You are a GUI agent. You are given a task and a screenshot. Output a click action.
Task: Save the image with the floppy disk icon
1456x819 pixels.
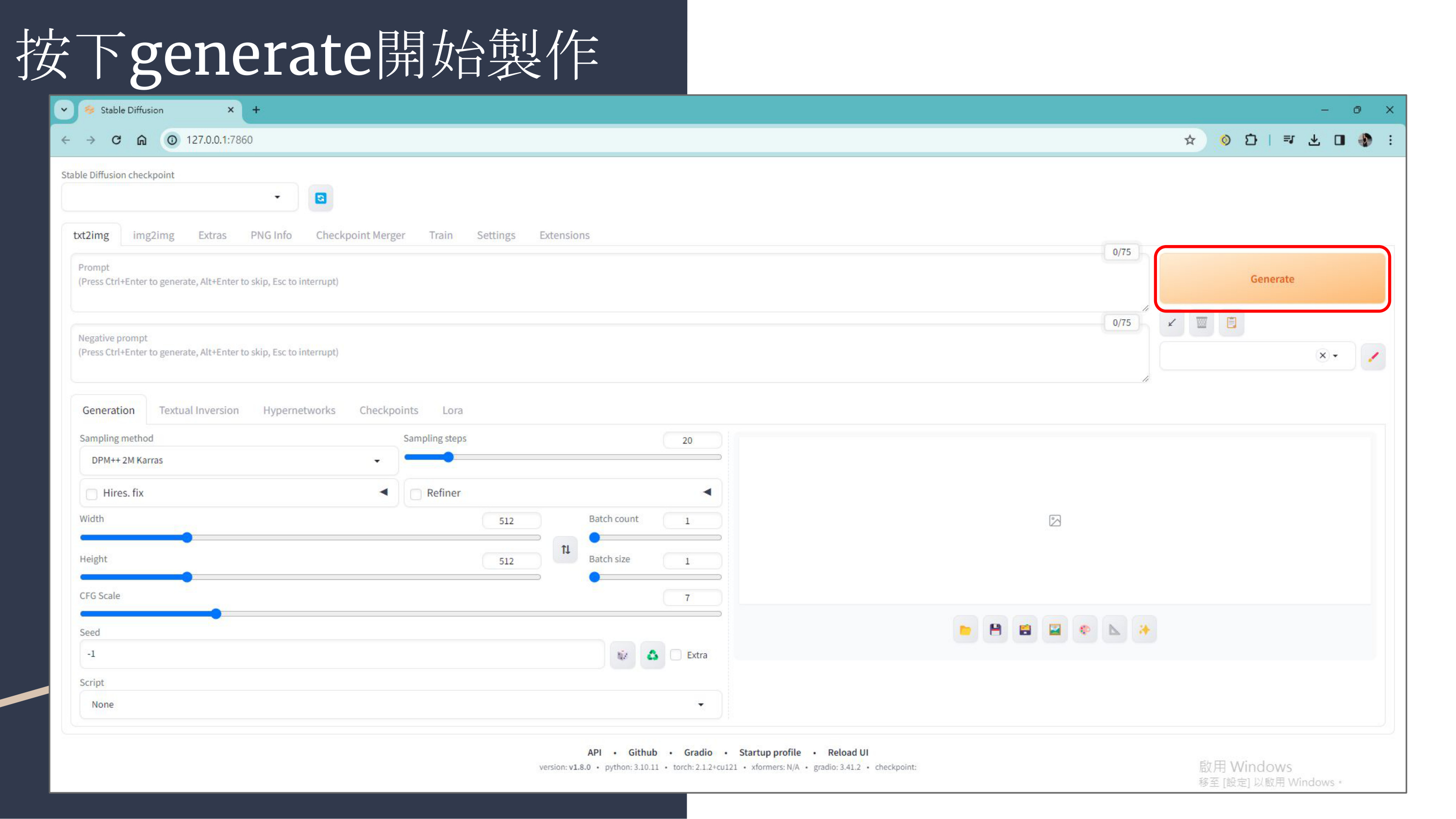pyautogui.click(x=995, y=630)
